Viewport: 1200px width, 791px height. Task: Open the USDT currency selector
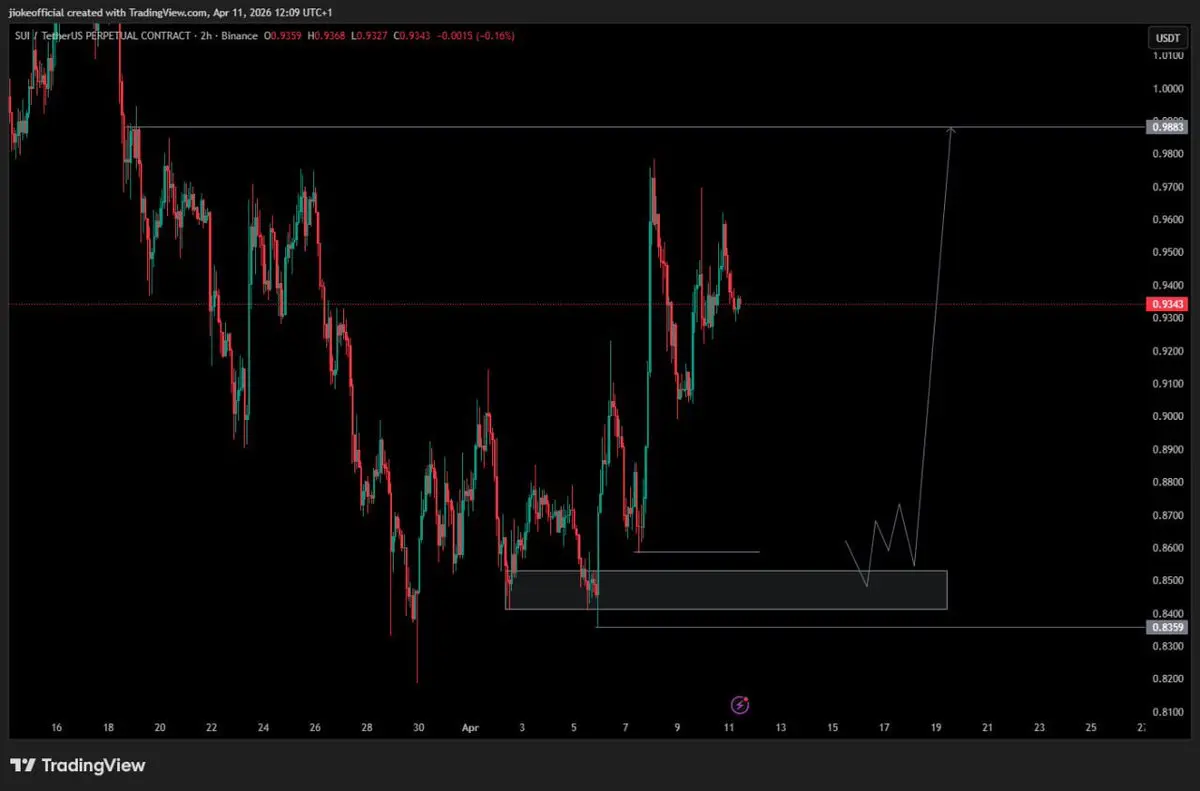pyautogui.click(x=1166, y=39)
